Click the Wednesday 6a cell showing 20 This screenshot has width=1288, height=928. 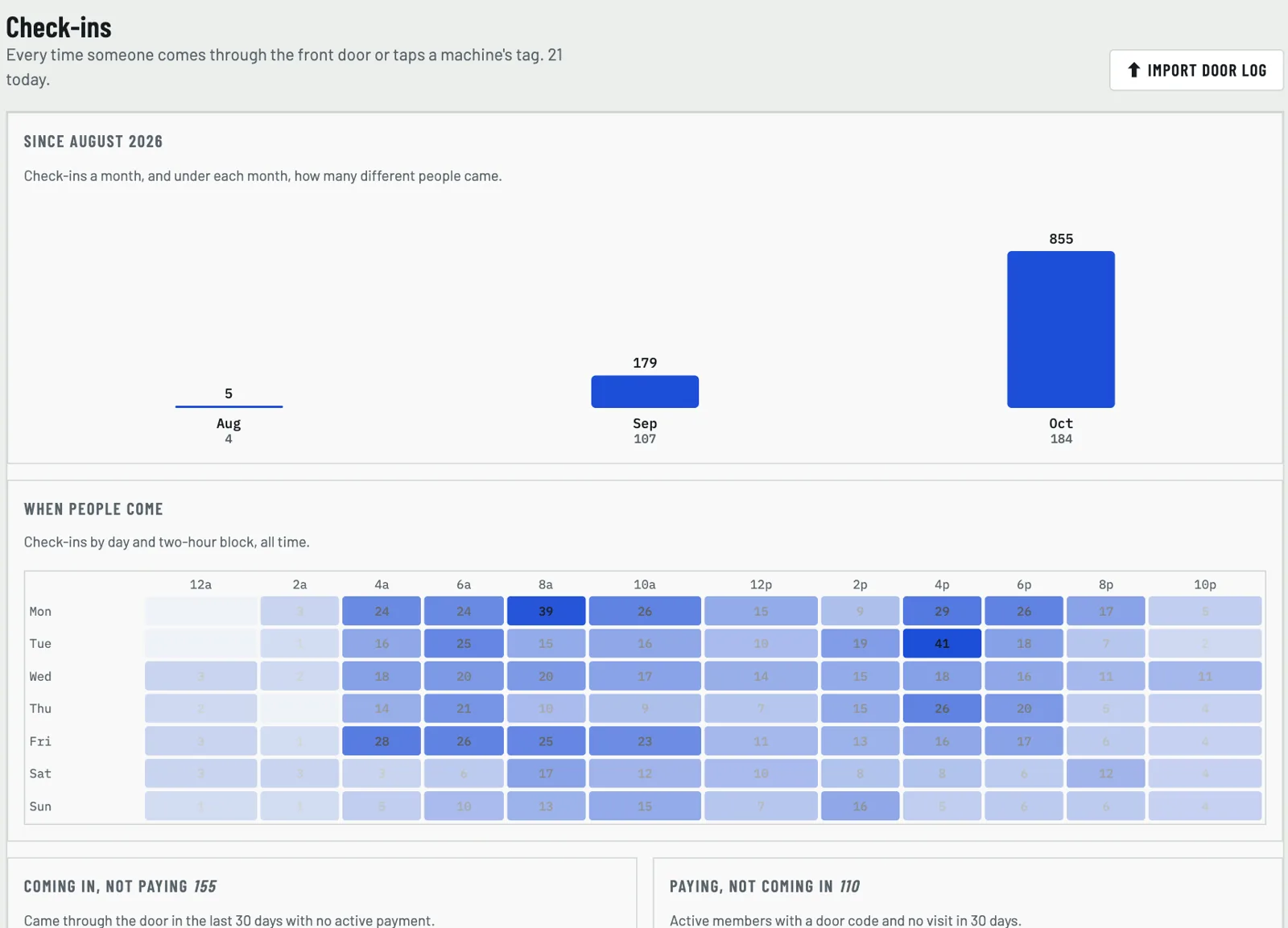(464, 676)
